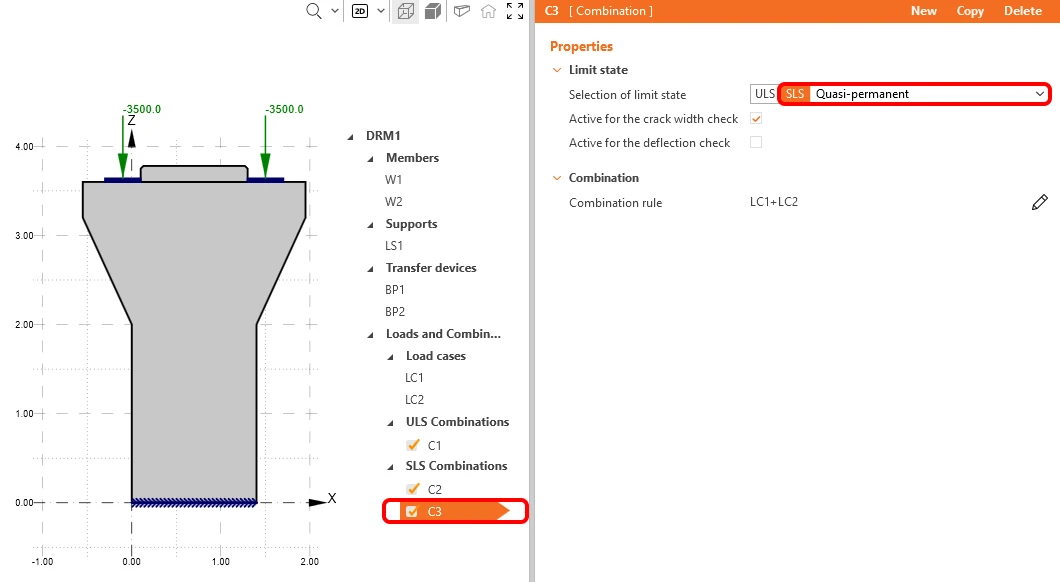Collapse the Members tree node
Screen dimensions: 1060x582
[x=370, y=159]
